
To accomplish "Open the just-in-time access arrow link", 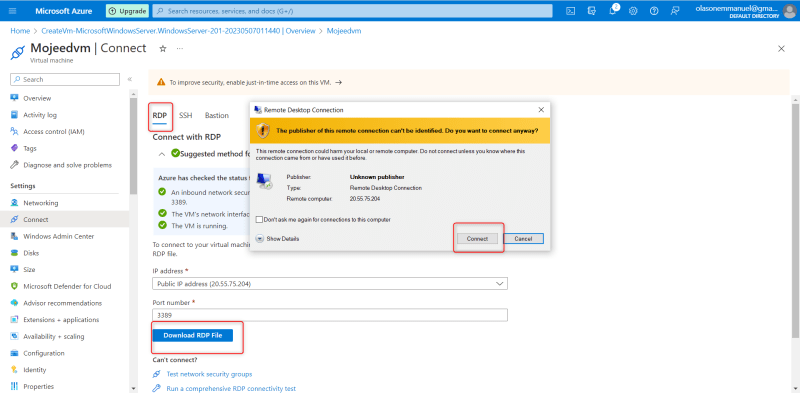I will click(x=338, y=82).
